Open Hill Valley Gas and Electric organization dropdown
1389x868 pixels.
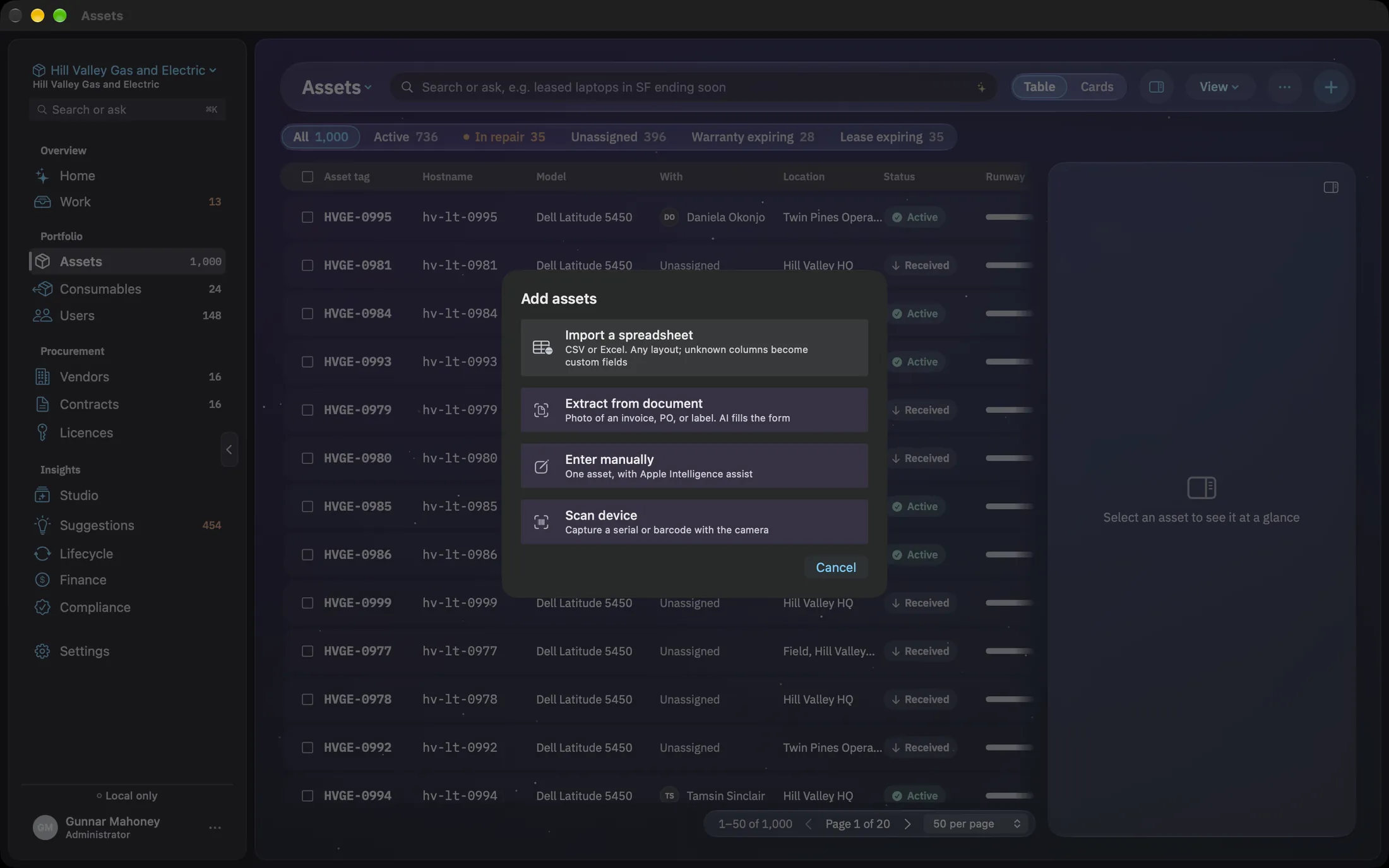pos(125,71)
